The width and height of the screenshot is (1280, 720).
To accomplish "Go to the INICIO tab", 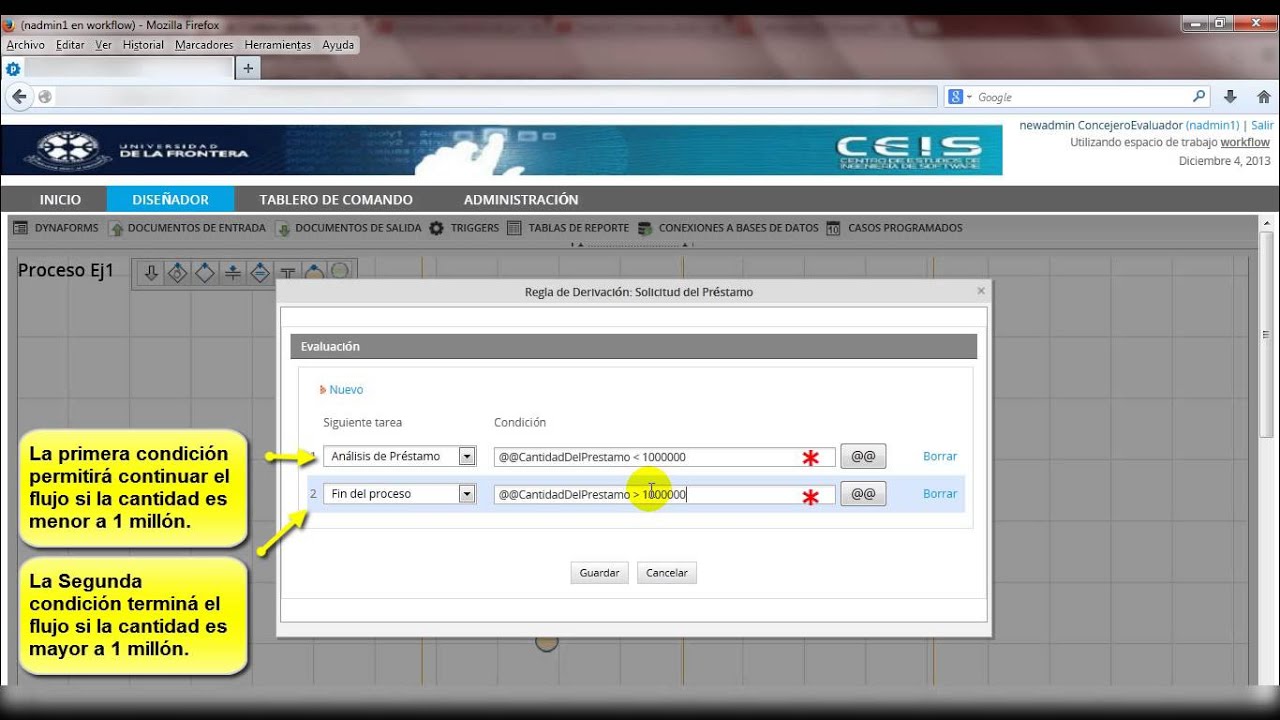I will click(60, 199).
